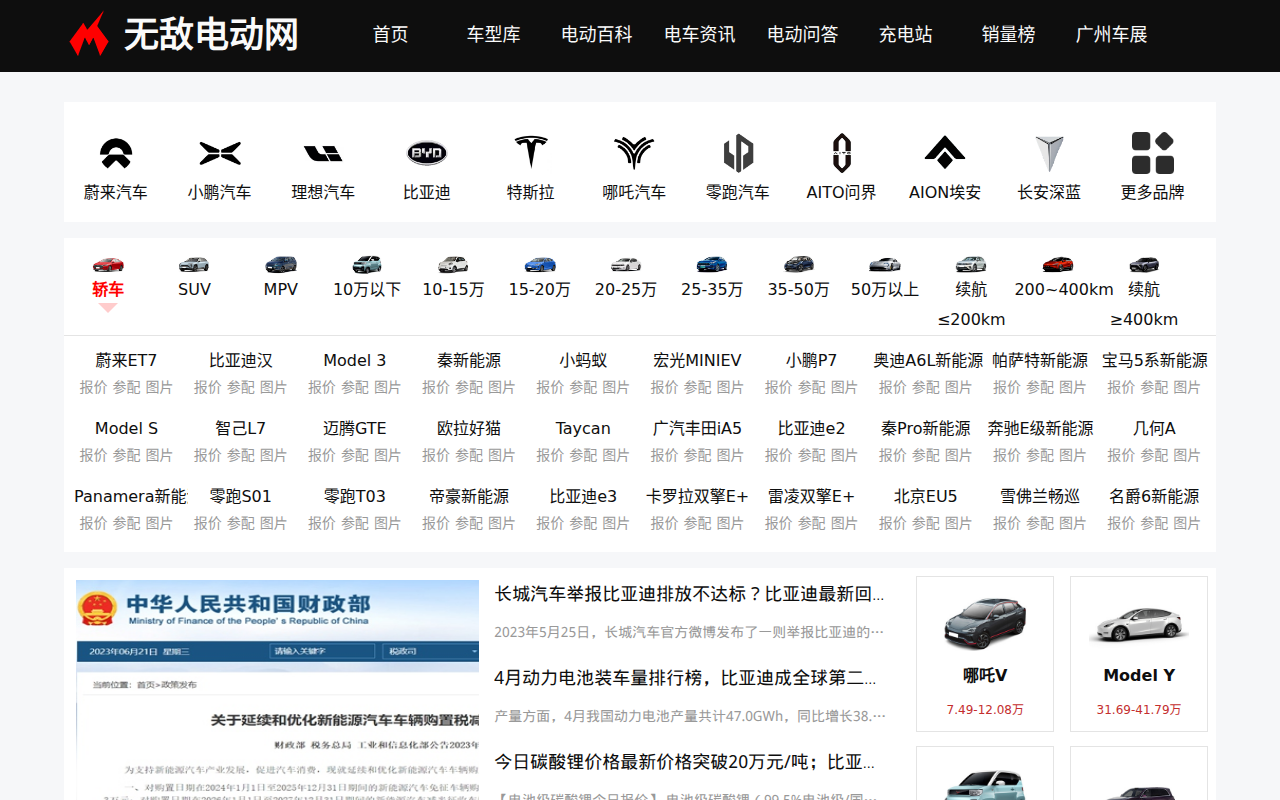1280x800 pixels.
Task: Open the 小蚂蚁 model link
Action: (x=583, y=360)
